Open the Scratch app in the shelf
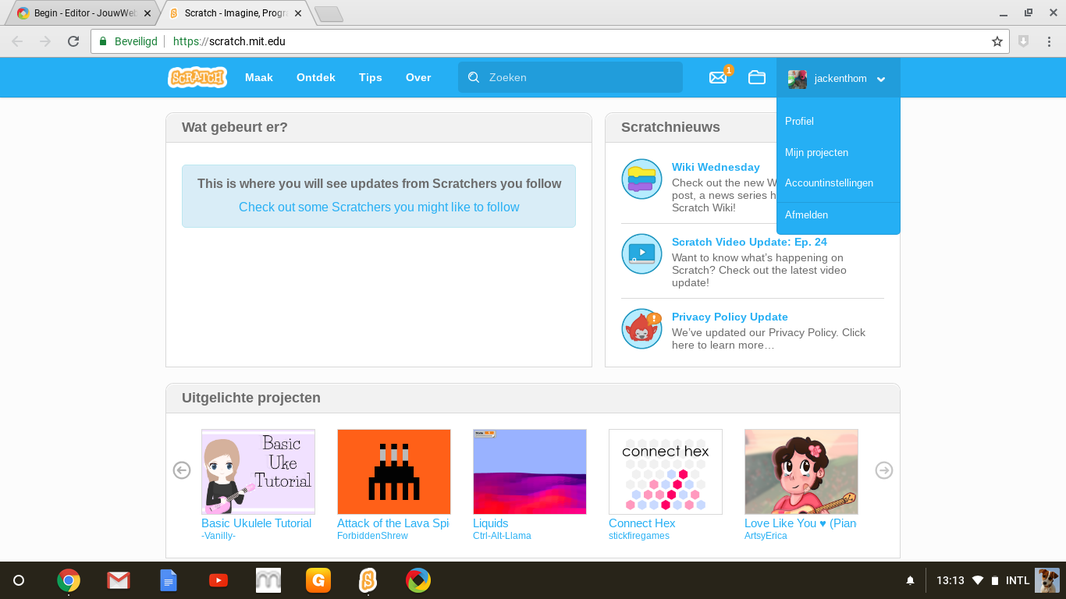The width and height of the screenshot is (1066, 599). point(368,581)
